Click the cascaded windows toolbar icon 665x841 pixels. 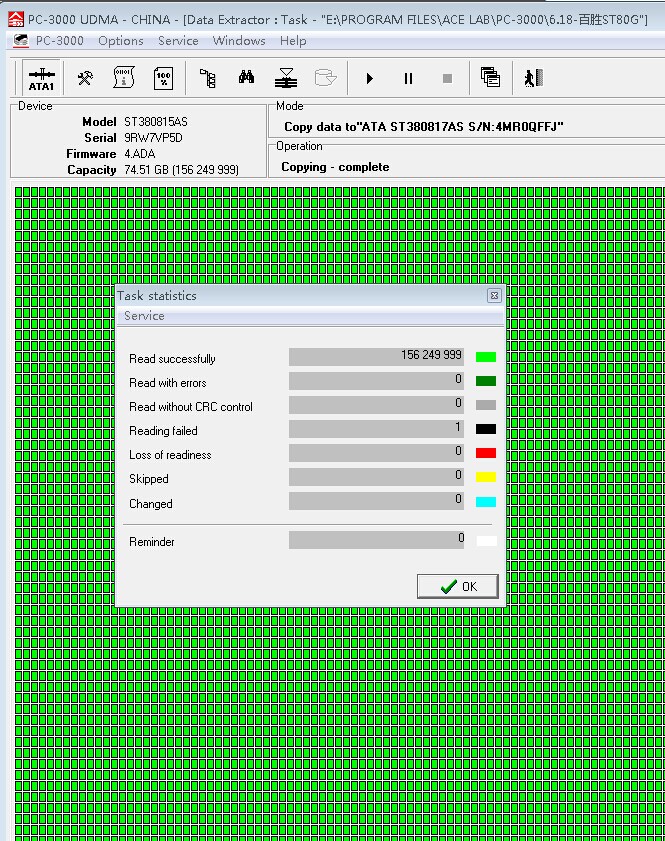click(x=490, y=78)
